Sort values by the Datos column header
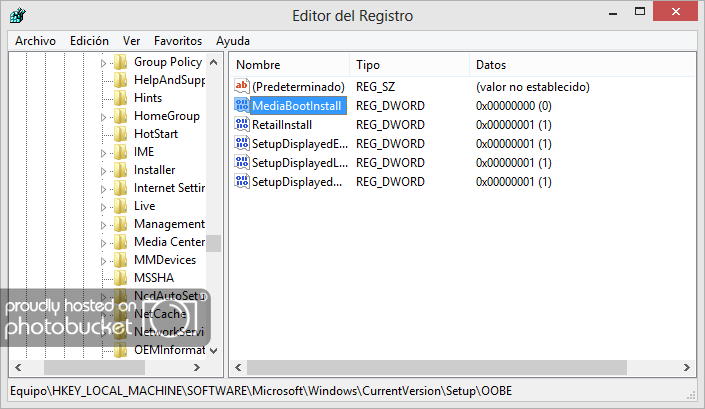Viewport: 705px width, 409px height. [x=582, y=65]
